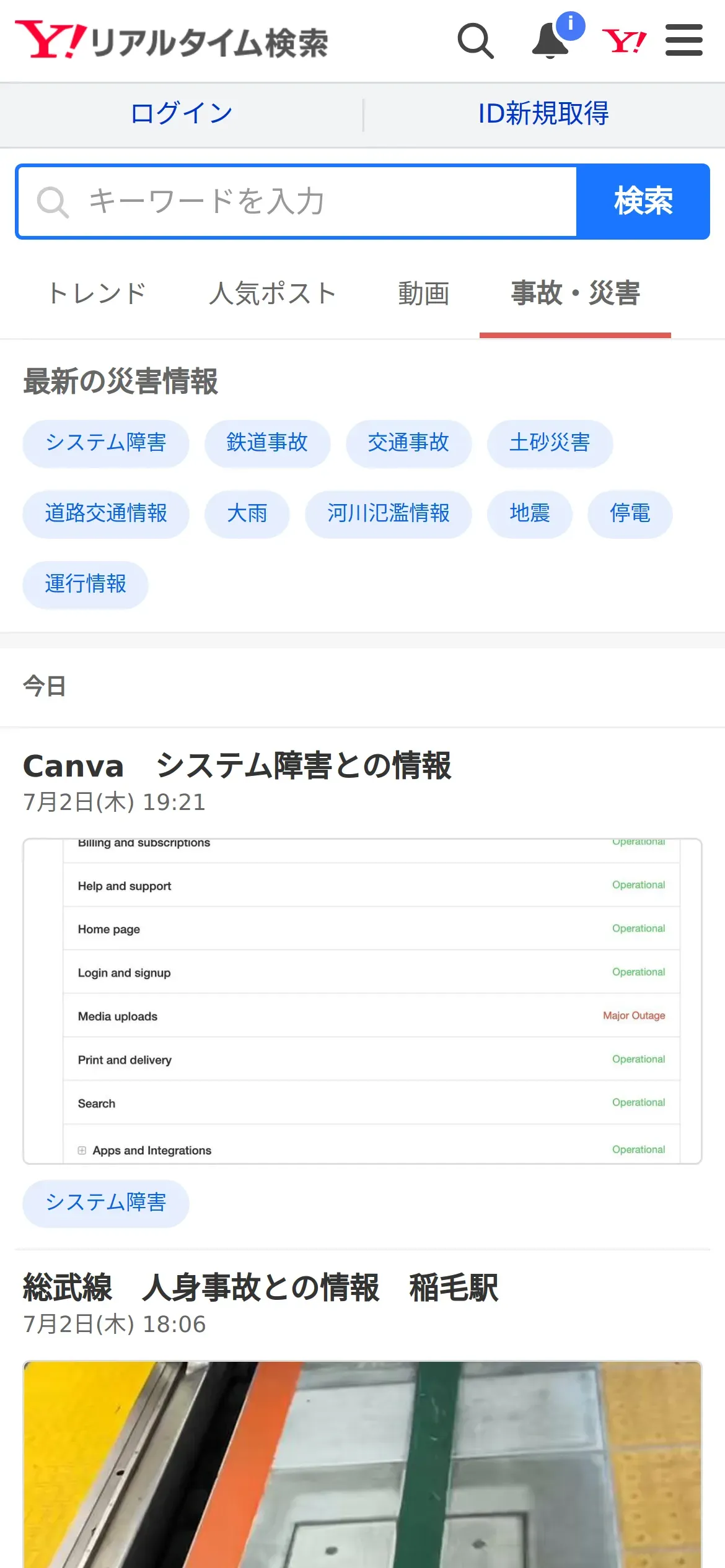Click the 今日 date heading
The image size is (725, 1568).
(45, 686)
